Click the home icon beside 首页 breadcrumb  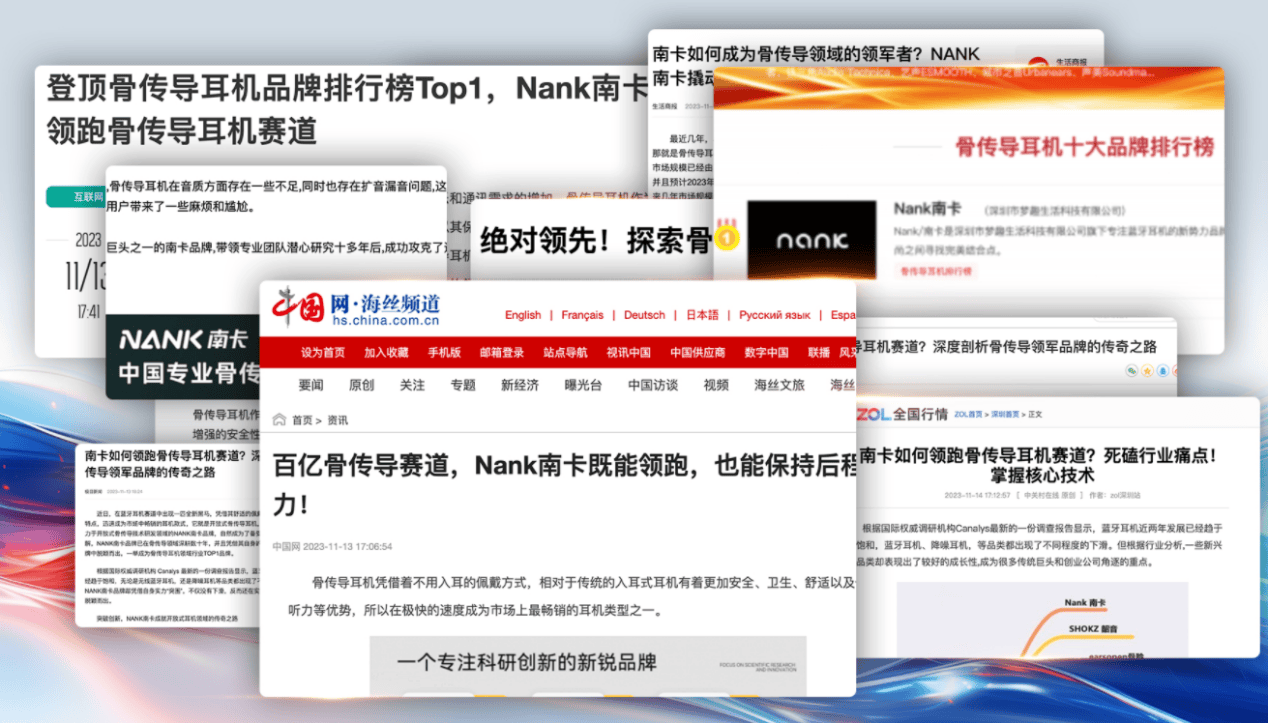tap(280, 420)
